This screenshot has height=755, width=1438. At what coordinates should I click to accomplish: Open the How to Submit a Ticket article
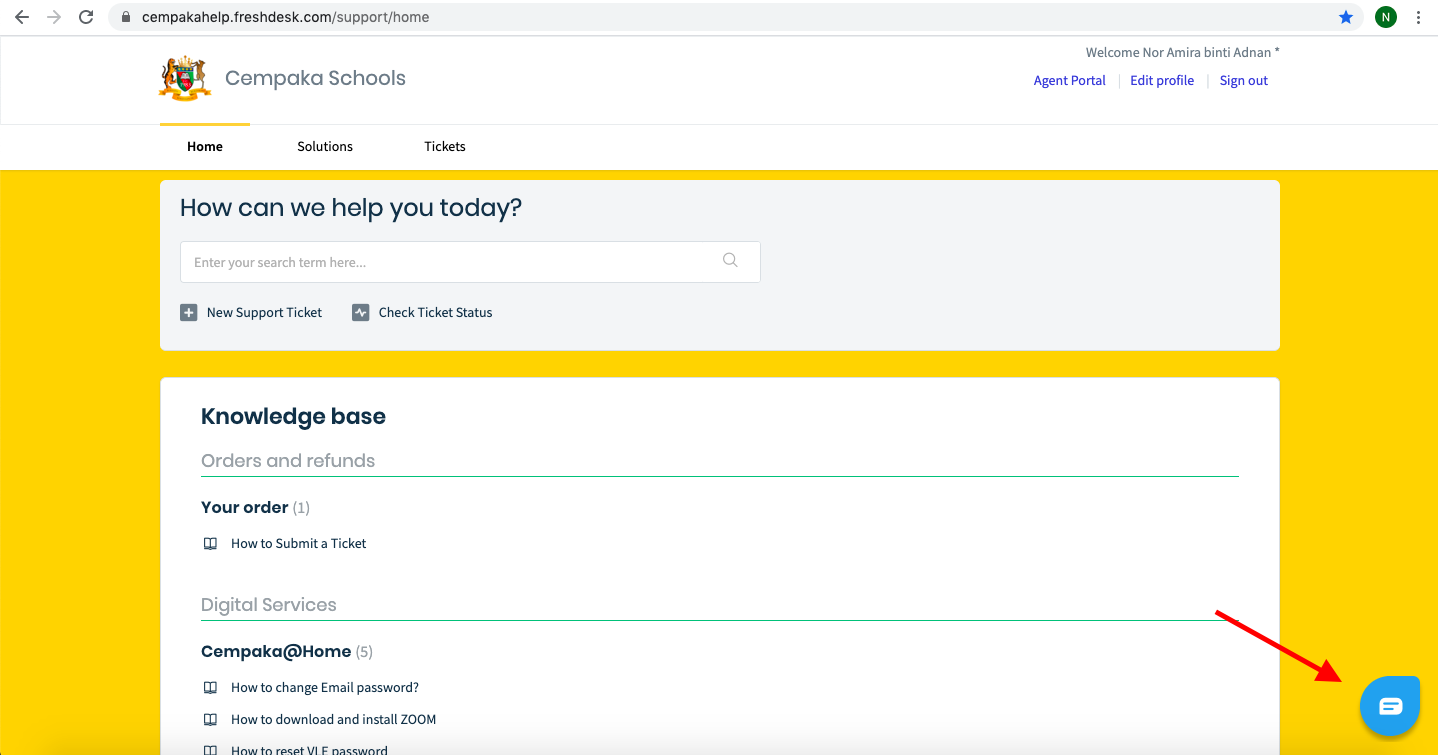(x=299, y=543)
